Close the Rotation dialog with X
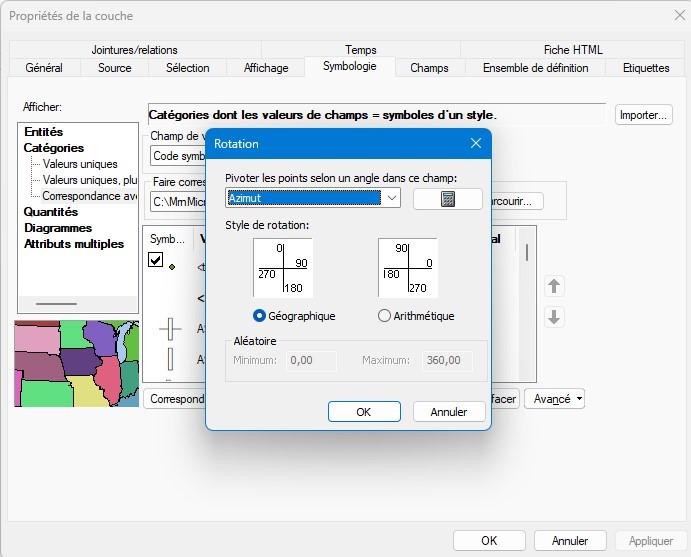This screenshot has width=691, height=557. [475, 144]
